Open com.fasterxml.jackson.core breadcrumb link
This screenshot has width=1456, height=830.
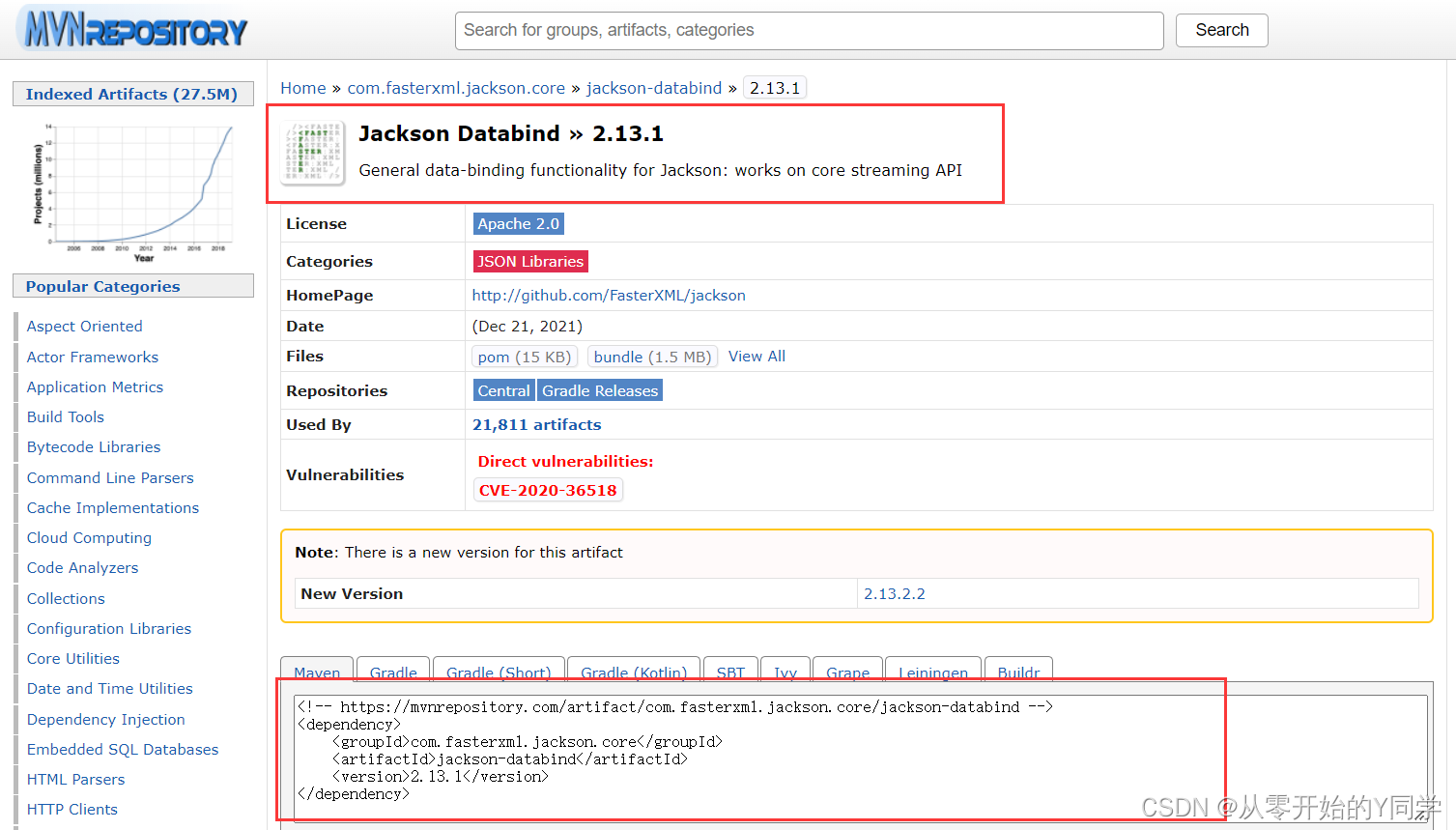coord(456,88)
